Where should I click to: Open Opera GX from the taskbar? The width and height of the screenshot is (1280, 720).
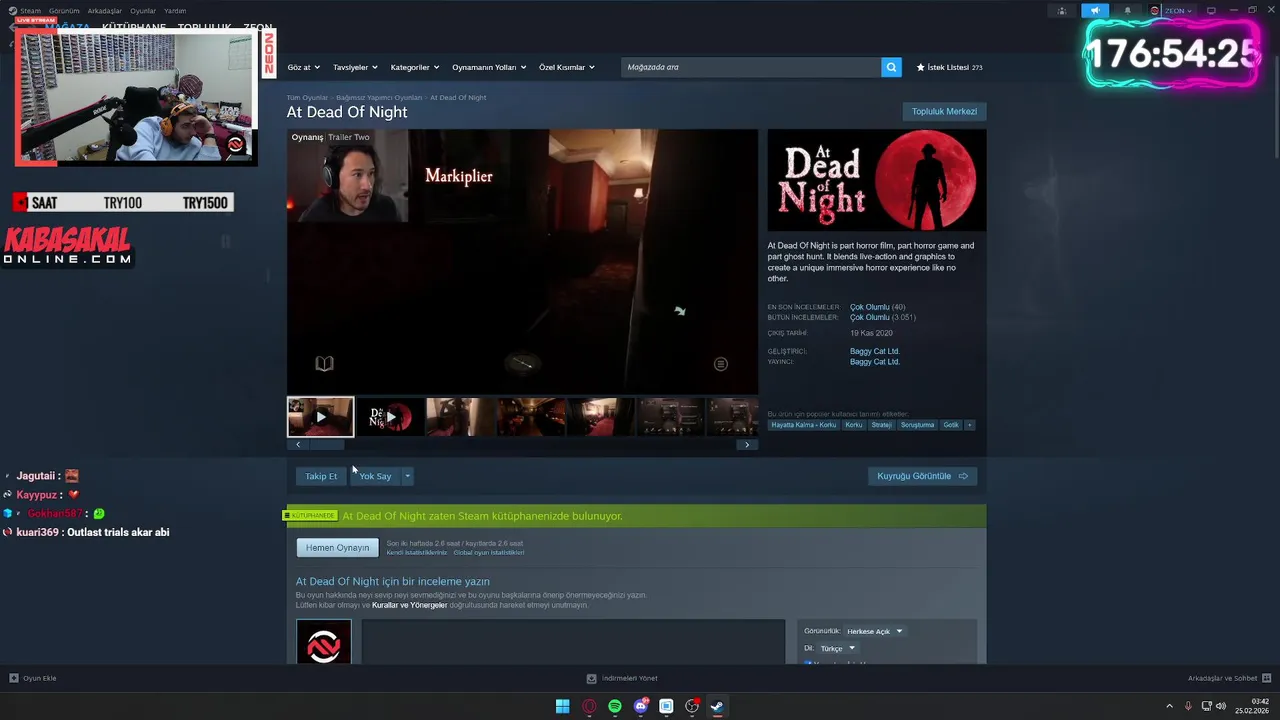click(589, 706)
